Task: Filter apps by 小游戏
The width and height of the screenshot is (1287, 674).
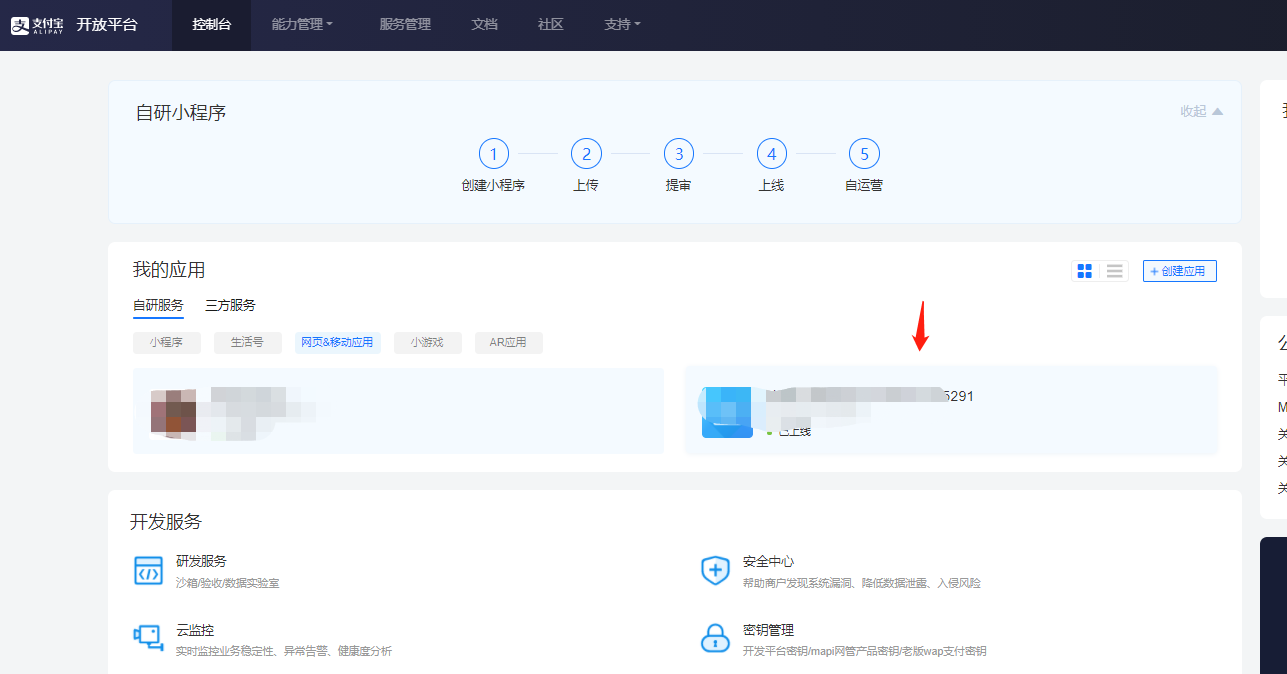Action: [428, 343]
